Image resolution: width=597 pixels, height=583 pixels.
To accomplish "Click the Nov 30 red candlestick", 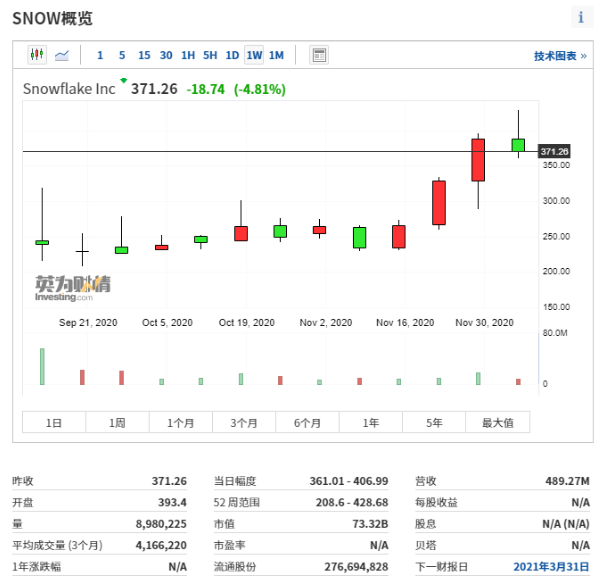I will [x=478, y=160].
